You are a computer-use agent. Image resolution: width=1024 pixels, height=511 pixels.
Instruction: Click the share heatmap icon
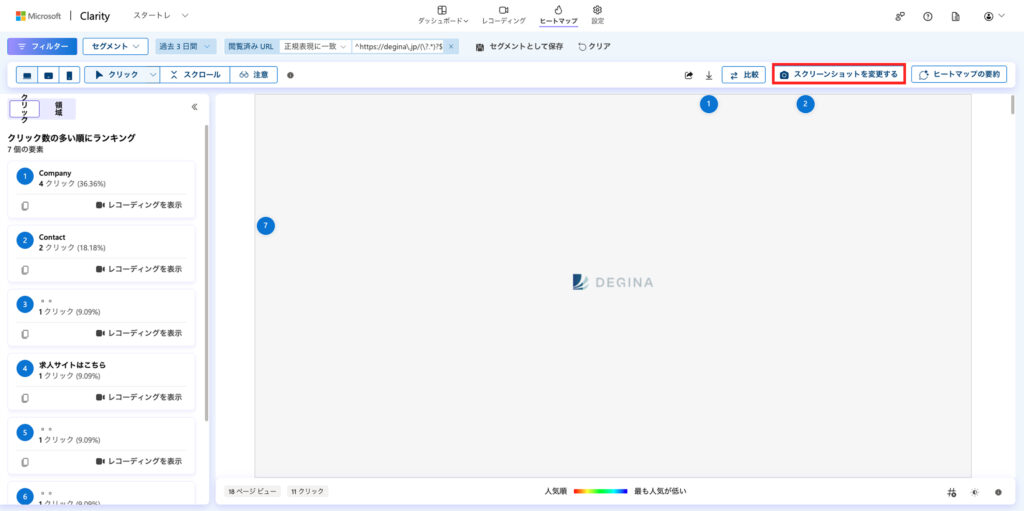tap(688, 75)
